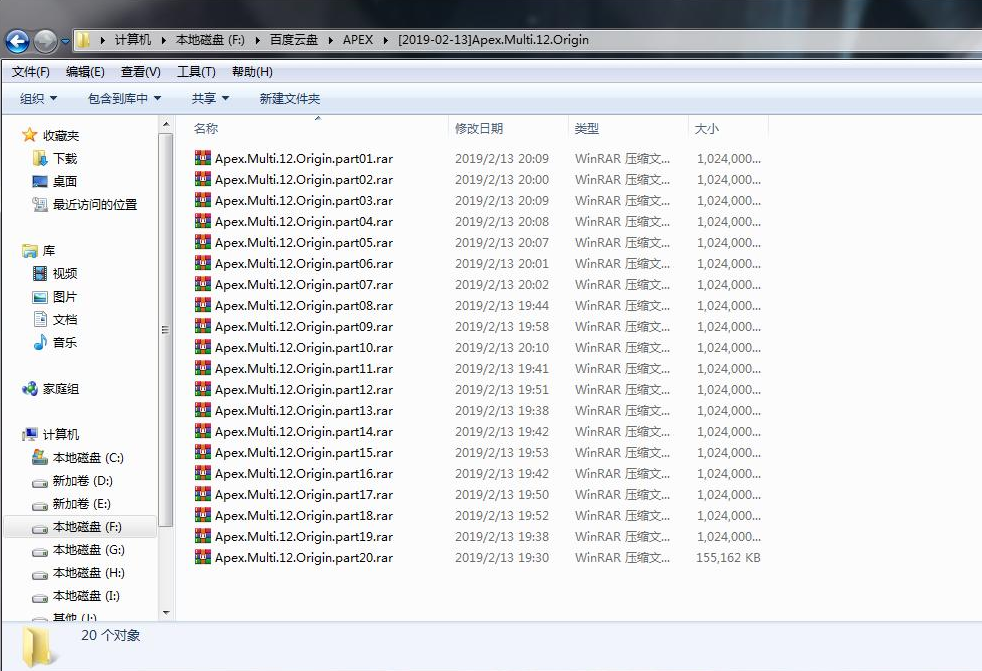Click the RAR icon of part01.rar
Viewport: 982px width, 671px height.
point(202,157)
